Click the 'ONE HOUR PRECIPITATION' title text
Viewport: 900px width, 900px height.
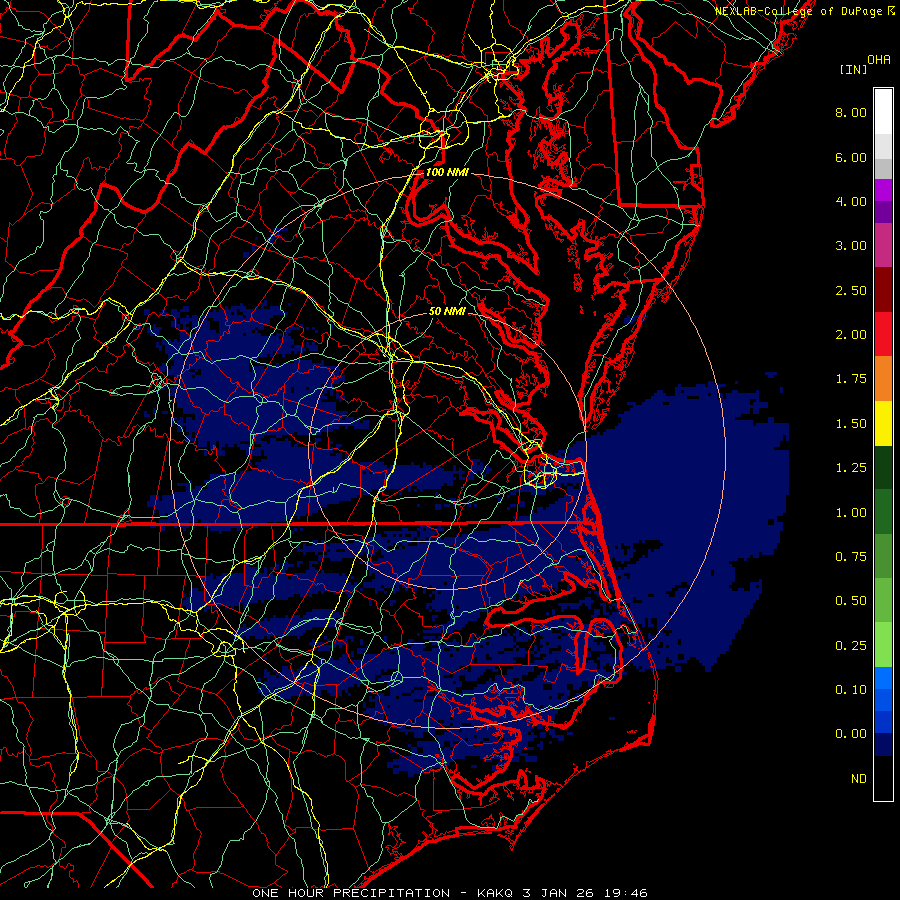(x=351, y=893)
